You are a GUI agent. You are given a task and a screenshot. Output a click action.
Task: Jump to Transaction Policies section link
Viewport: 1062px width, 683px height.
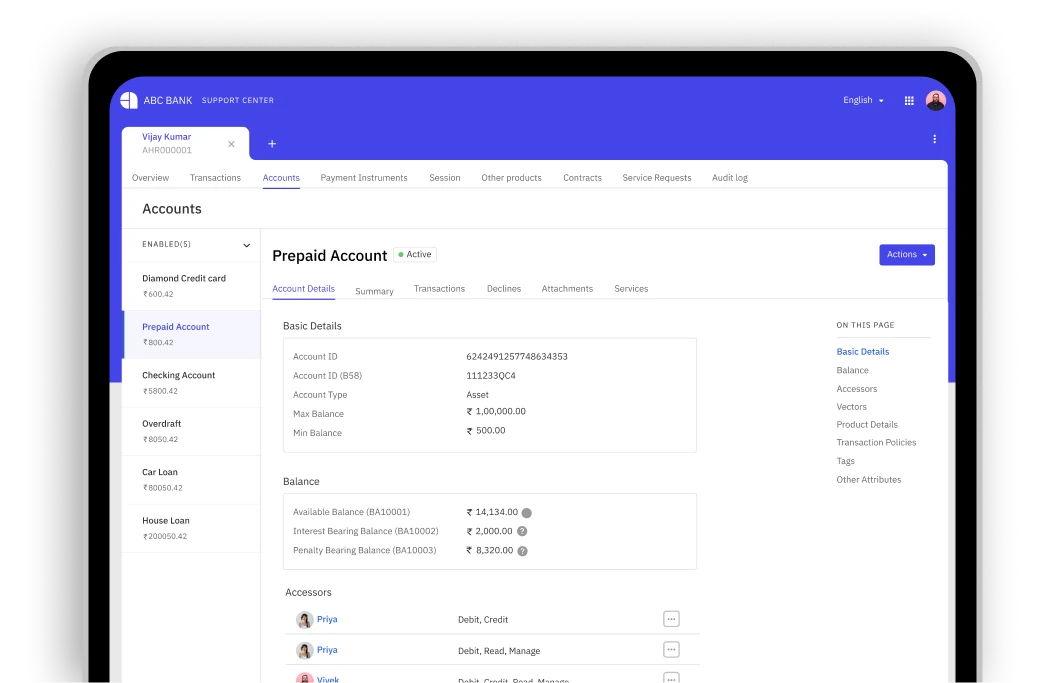876,442
